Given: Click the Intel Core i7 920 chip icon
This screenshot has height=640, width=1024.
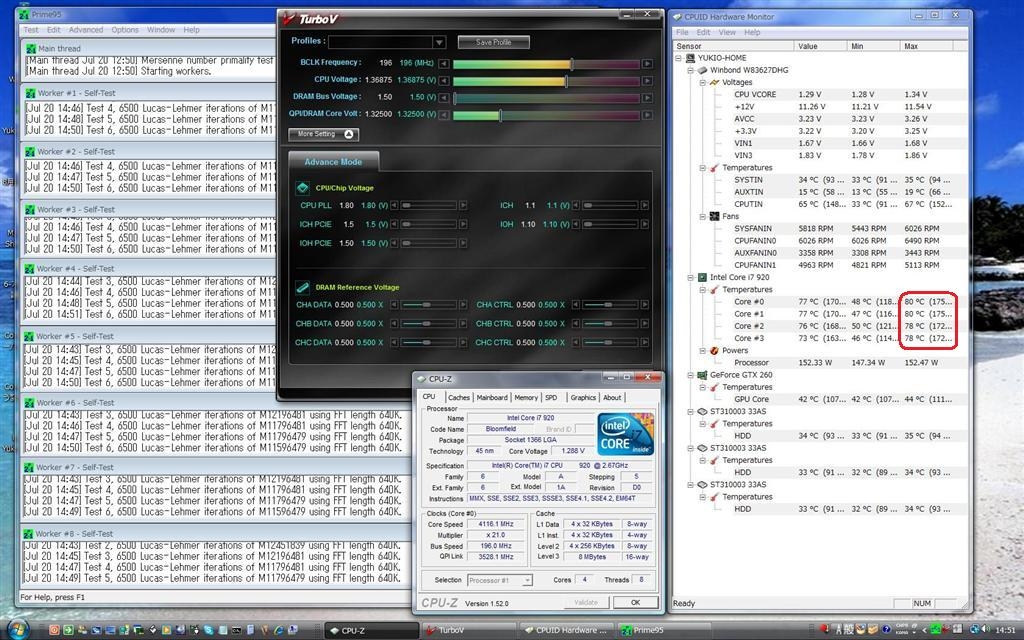Looking at the screenshot, I should coord(702,277).
